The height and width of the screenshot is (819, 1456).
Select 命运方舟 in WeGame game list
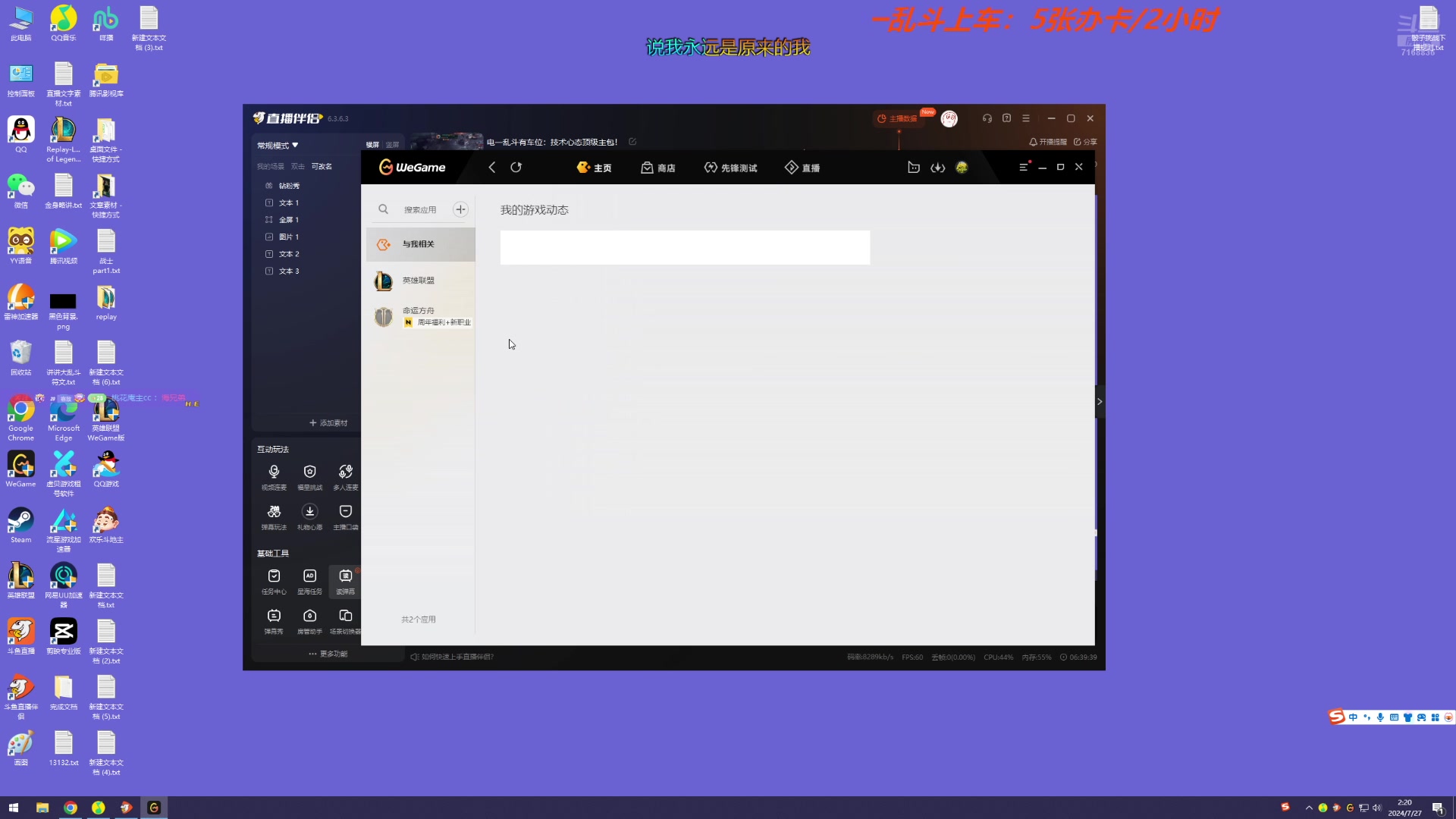point(421,316)
